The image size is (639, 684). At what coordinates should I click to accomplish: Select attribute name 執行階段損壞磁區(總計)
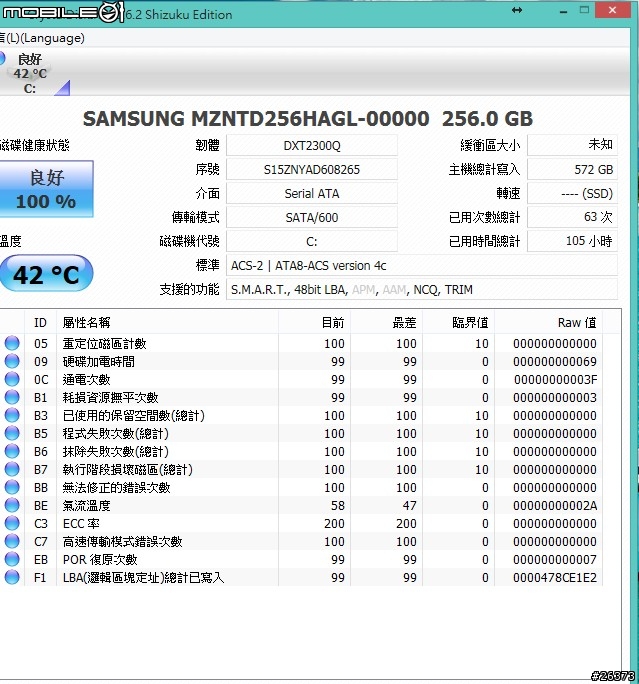(128, 469)
